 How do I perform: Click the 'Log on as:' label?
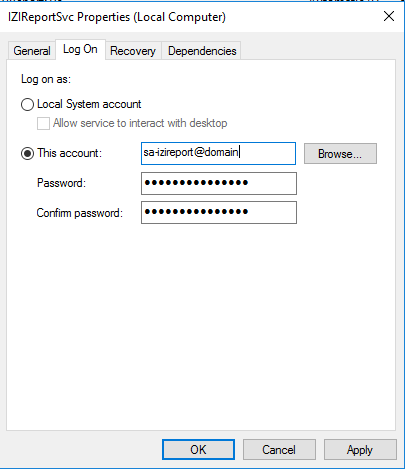(46, 79)
